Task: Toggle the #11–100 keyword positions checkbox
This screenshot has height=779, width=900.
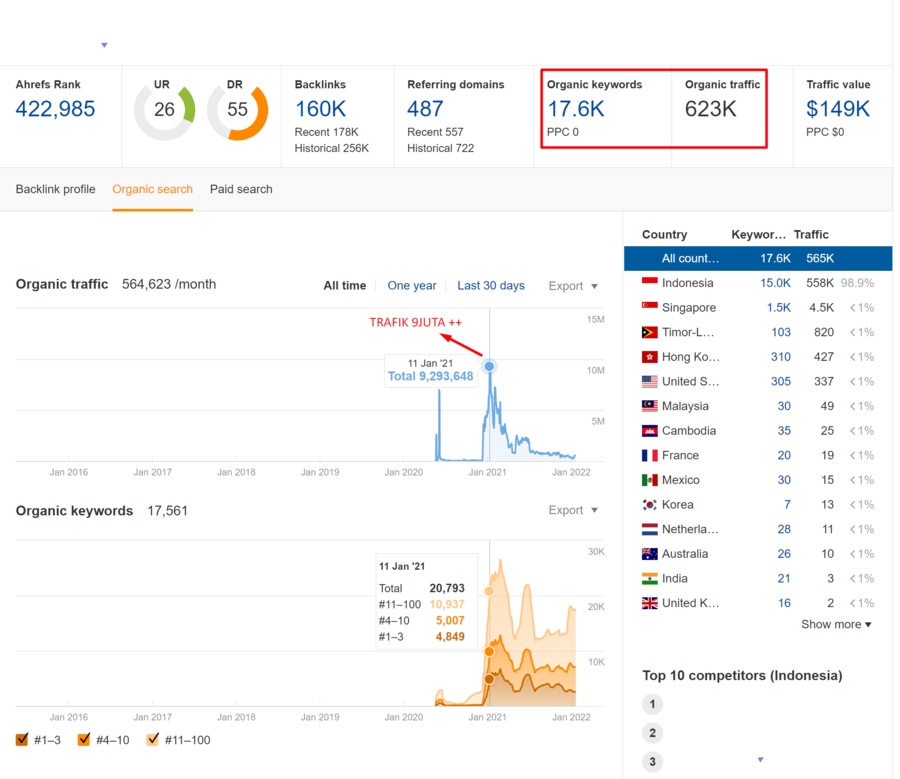Action: (153, 739)
